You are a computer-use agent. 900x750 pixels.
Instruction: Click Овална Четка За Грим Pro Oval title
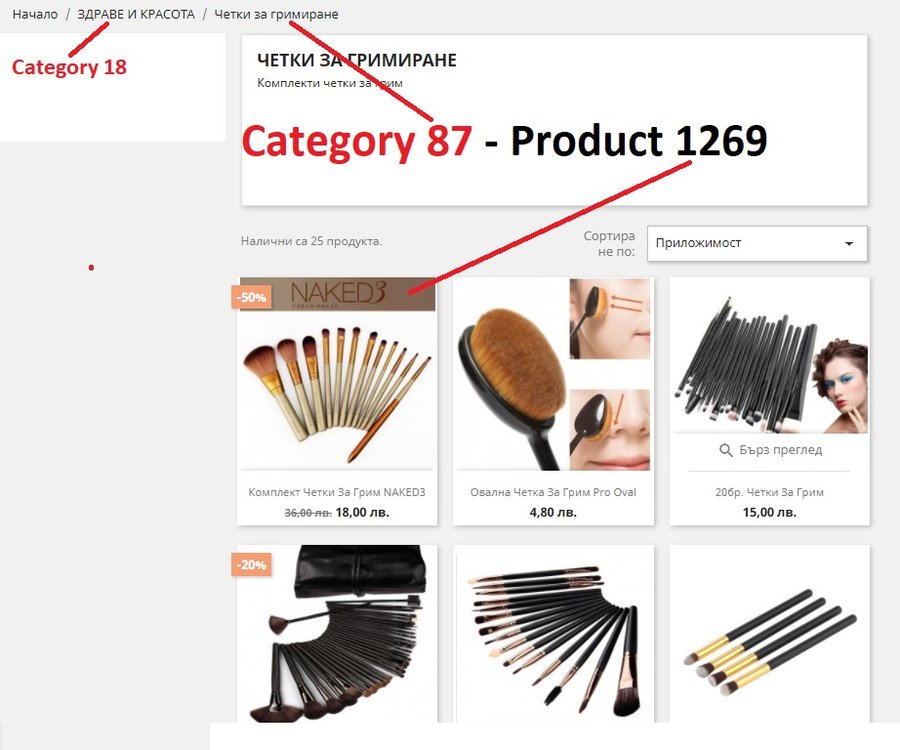pos(553,492)
